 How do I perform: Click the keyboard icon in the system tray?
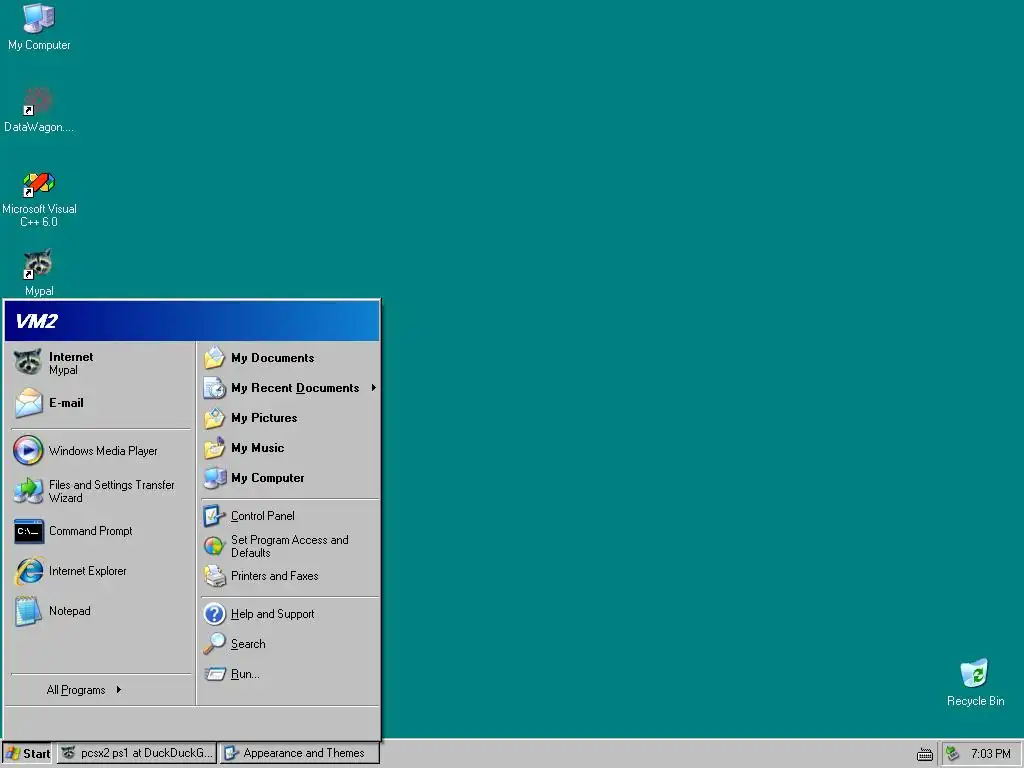(925, 755)
